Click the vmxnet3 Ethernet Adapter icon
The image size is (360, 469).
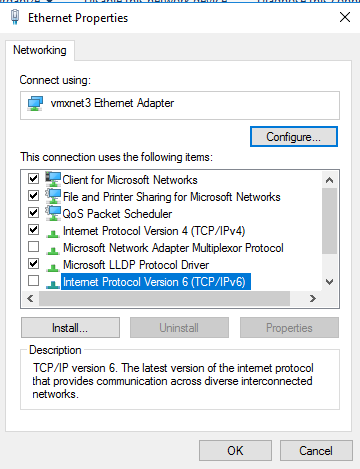35,104
